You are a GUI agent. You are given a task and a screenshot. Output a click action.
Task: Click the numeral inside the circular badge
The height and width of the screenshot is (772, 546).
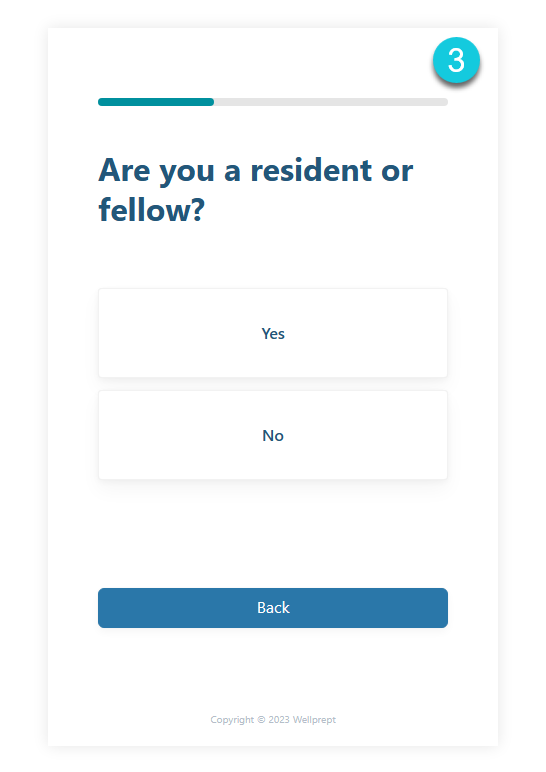click(456, 61)
